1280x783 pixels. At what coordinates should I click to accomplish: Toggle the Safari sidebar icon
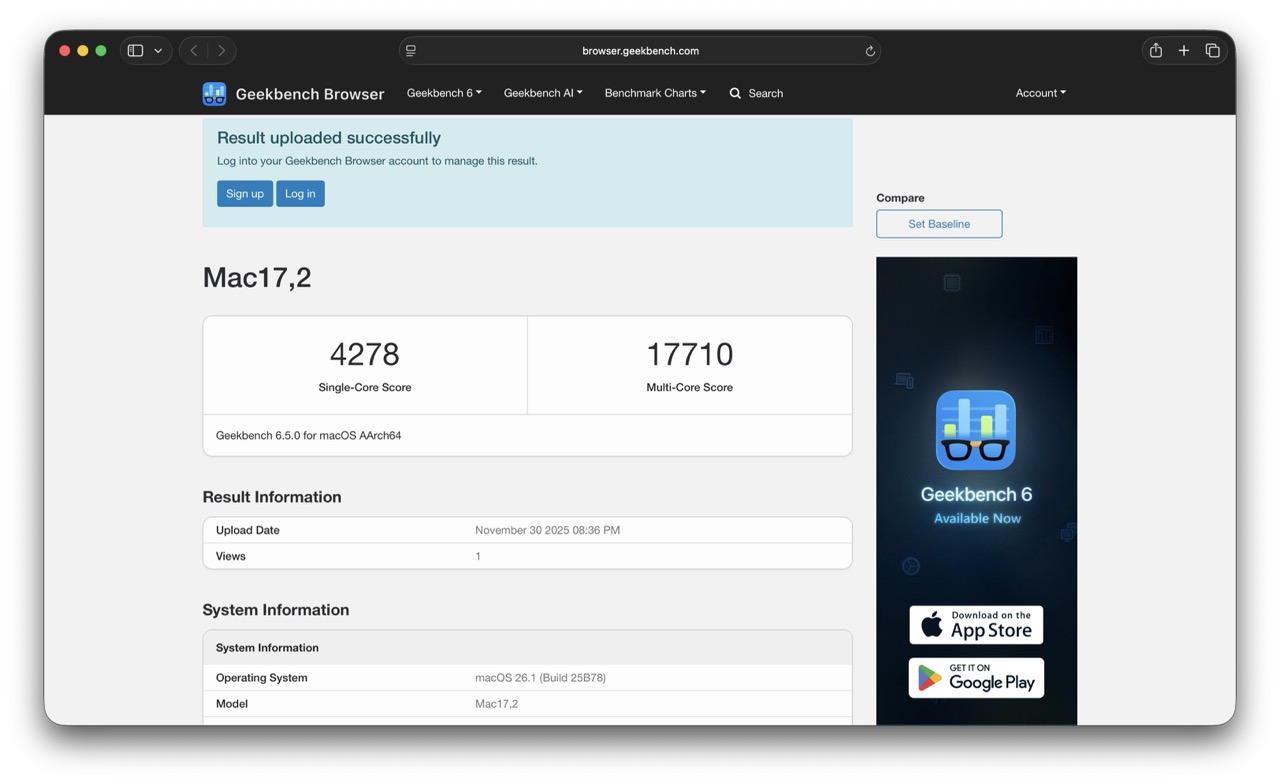coord(135,51)
